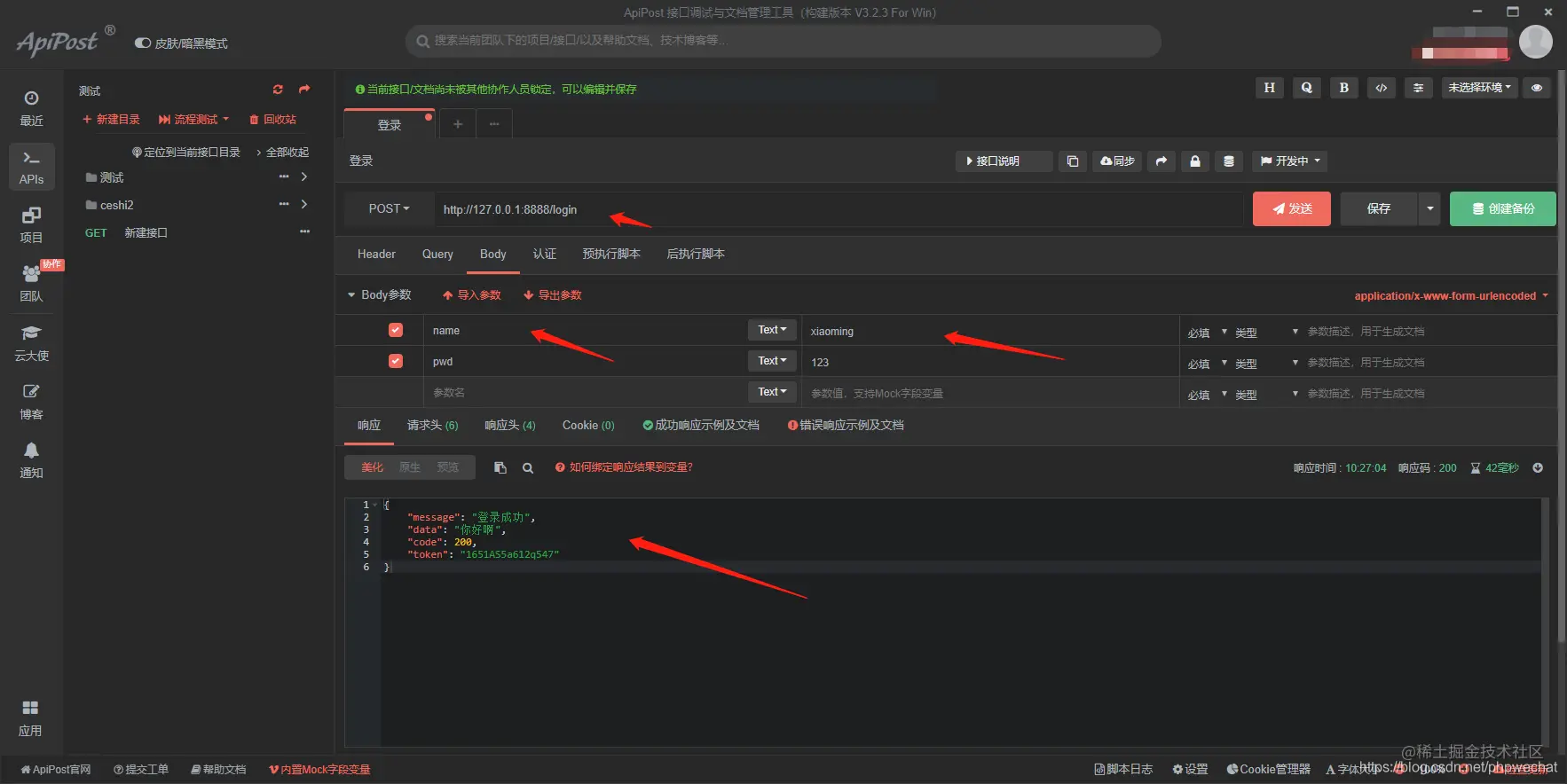The image size is (1567, 784).
Task: Open the save options dropdown arrow
Action: pyautogui.click(x=1429, y=209)
